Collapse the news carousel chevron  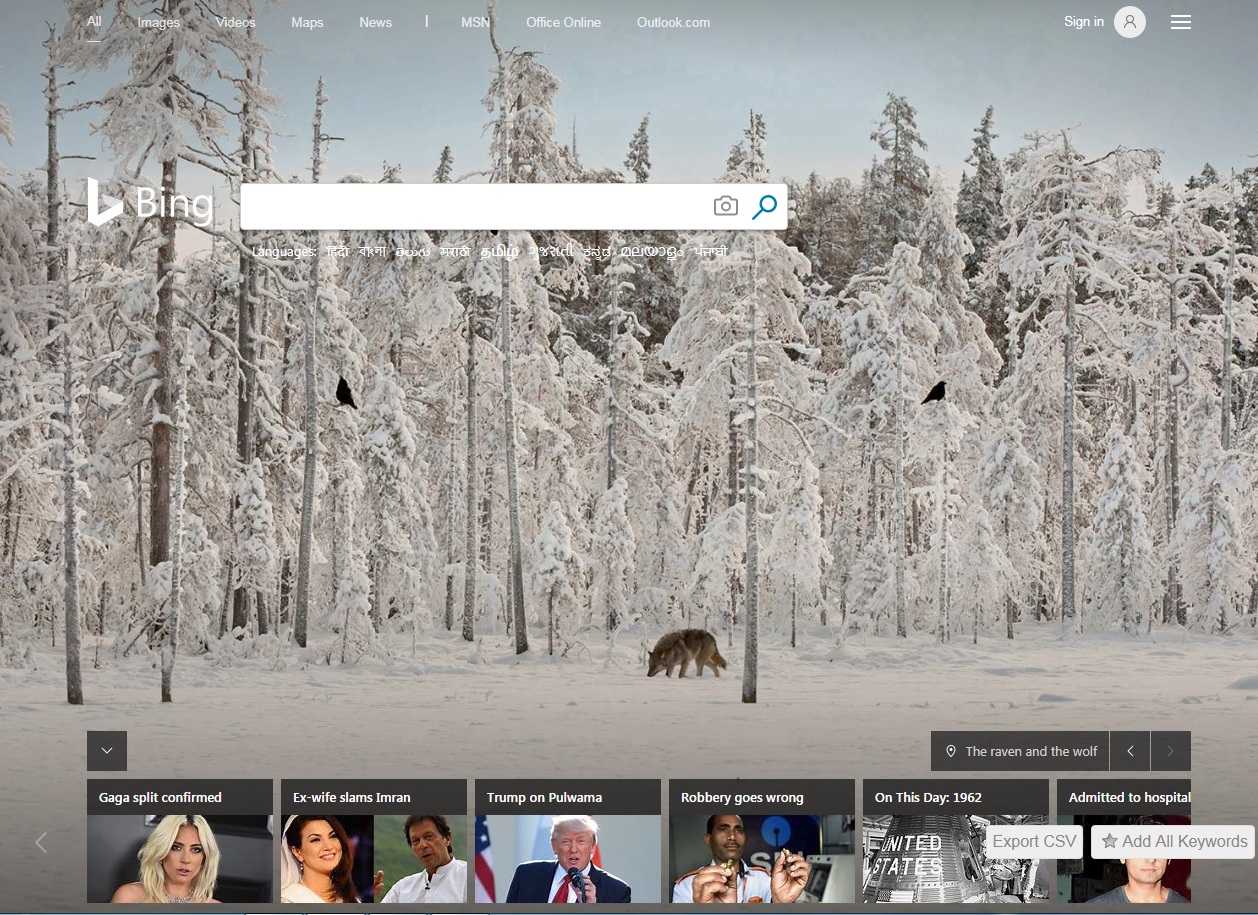coord(107,751)
